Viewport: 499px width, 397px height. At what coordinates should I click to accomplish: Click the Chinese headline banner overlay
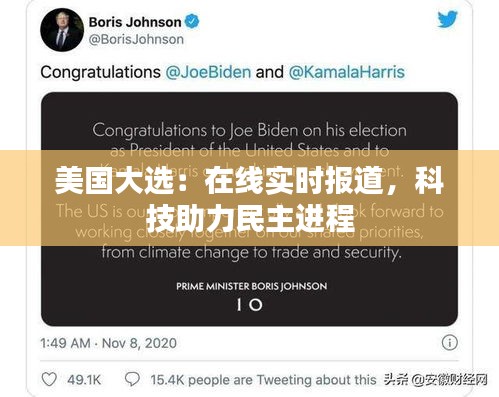[249, 198]
